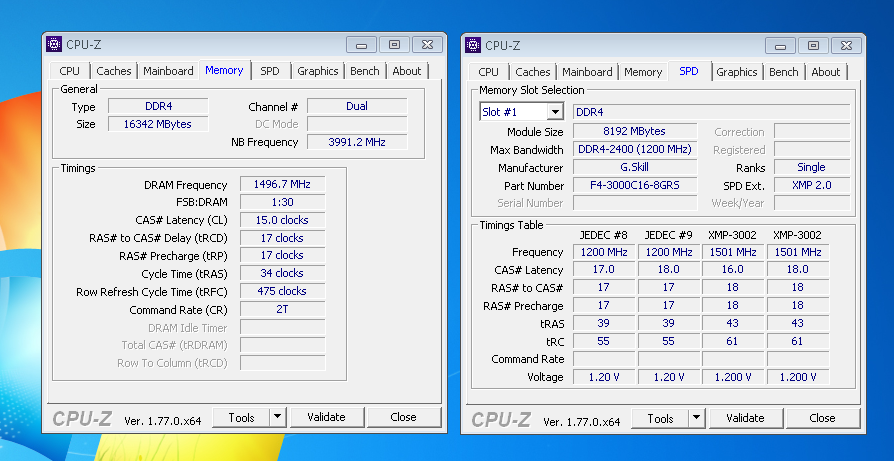This screenshot has width=894, height=461.
Task: Open Graphics tab in right window
Action: pyautogui.click(x=737, y=72)
